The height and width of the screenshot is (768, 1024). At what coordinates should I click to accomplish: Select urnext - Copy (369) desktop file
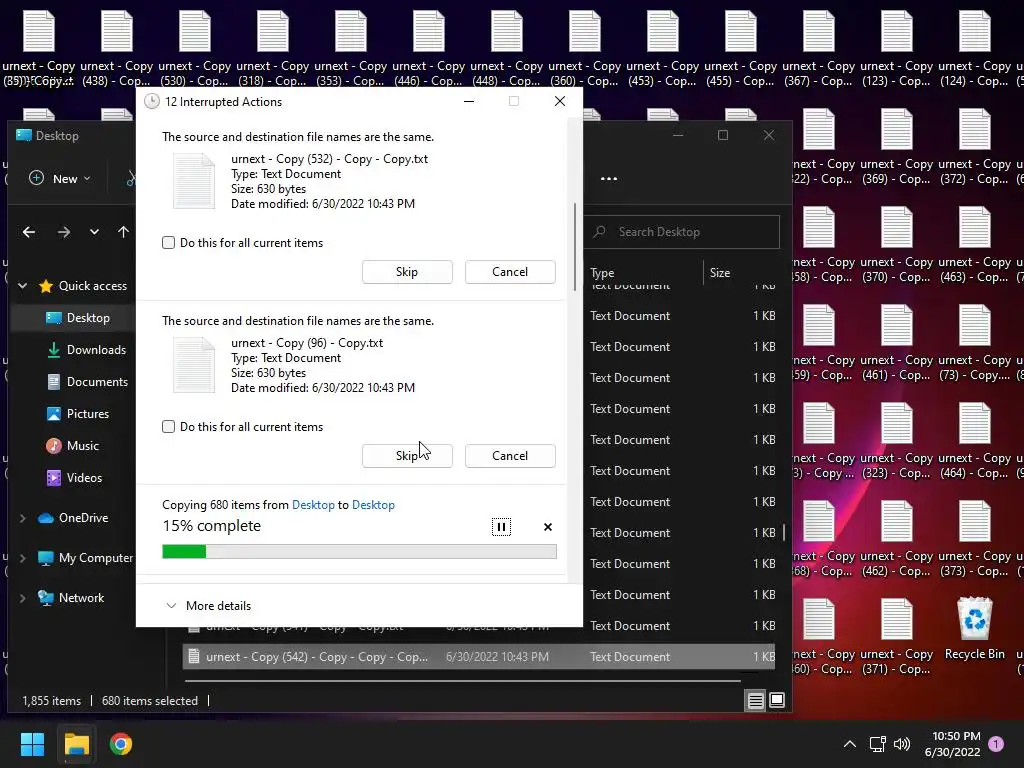pyautogui.click(x=897, y=146)
